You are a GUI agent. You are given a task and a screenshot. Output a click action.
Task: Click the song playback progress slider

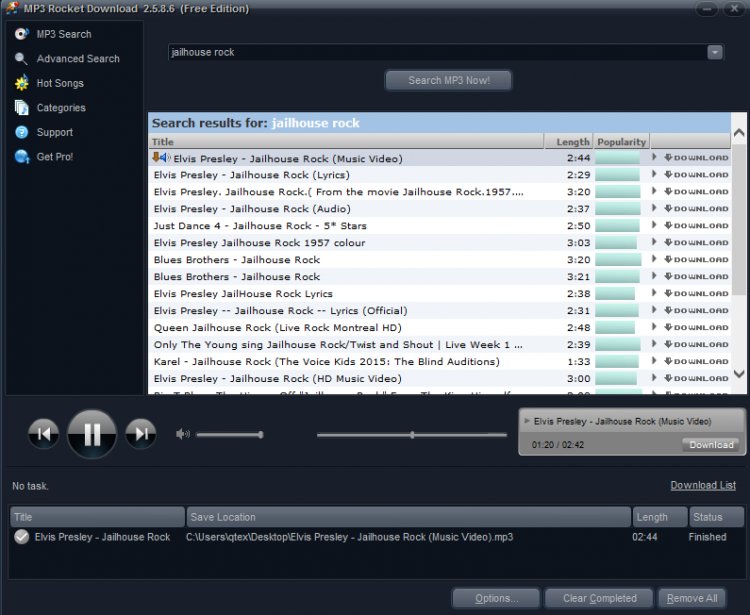click(x=412, y=435)
